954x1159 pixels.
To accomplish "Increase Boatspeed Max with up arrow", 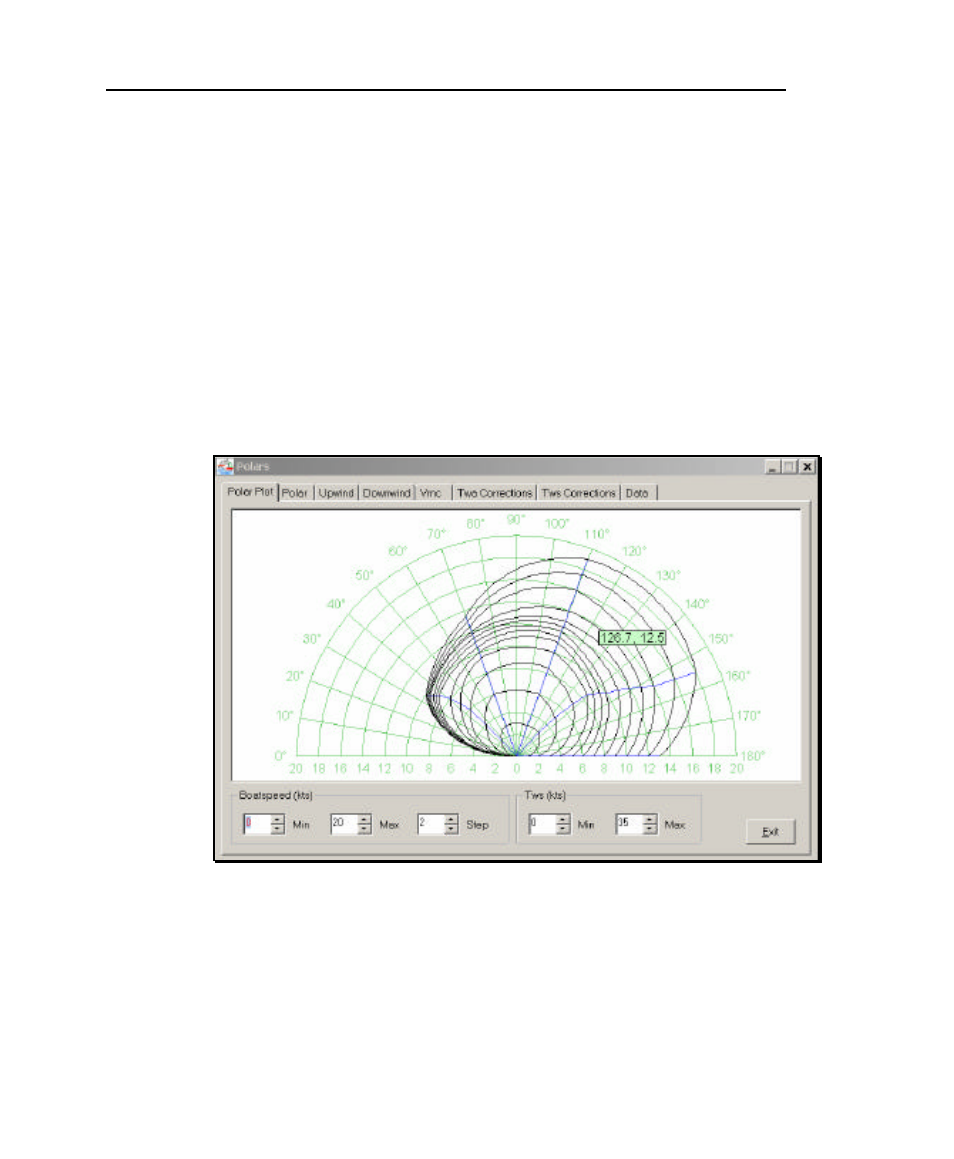I will click(x=364, y=819).
